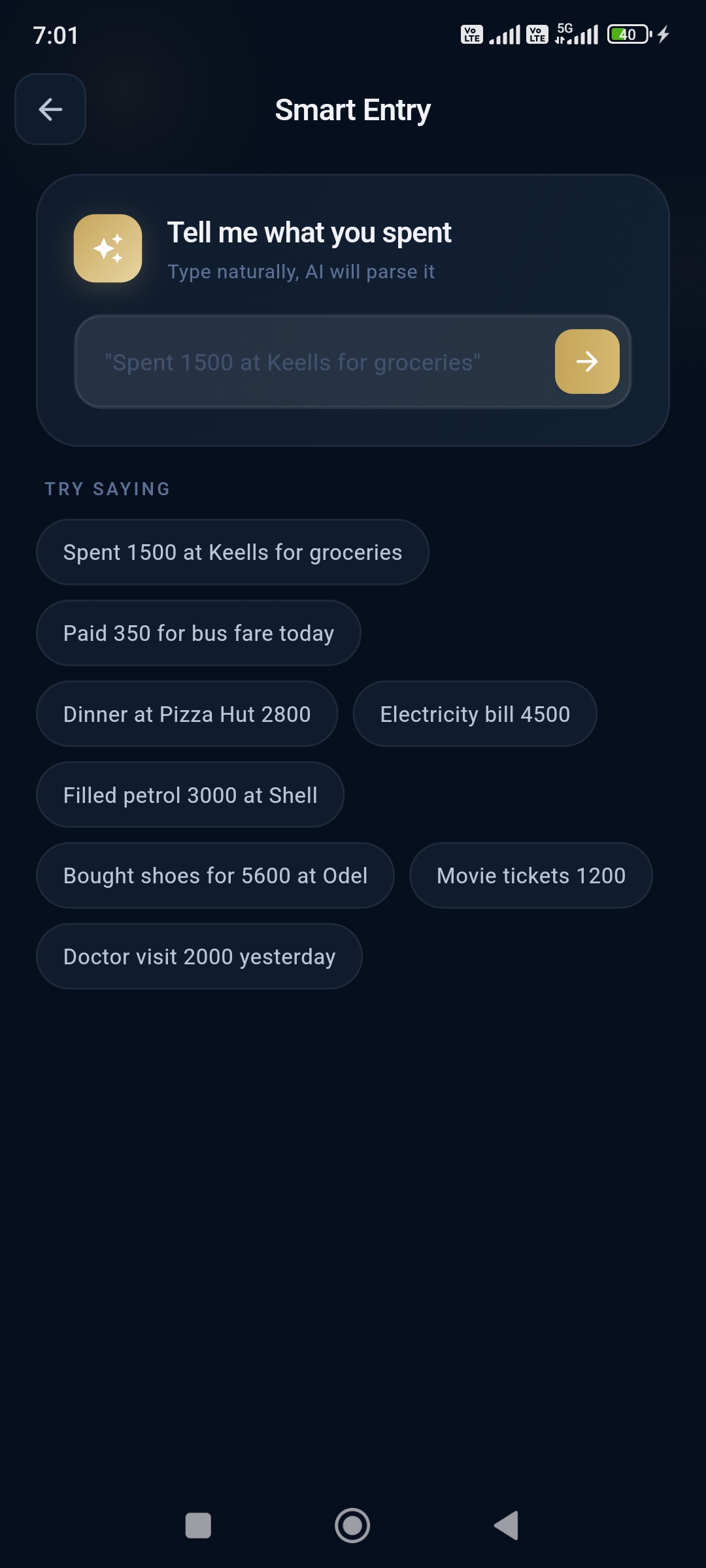This screenshot has width=706, height=1568.
Task: Tap the clock time in status bar
Action: [x=56, y=35]
